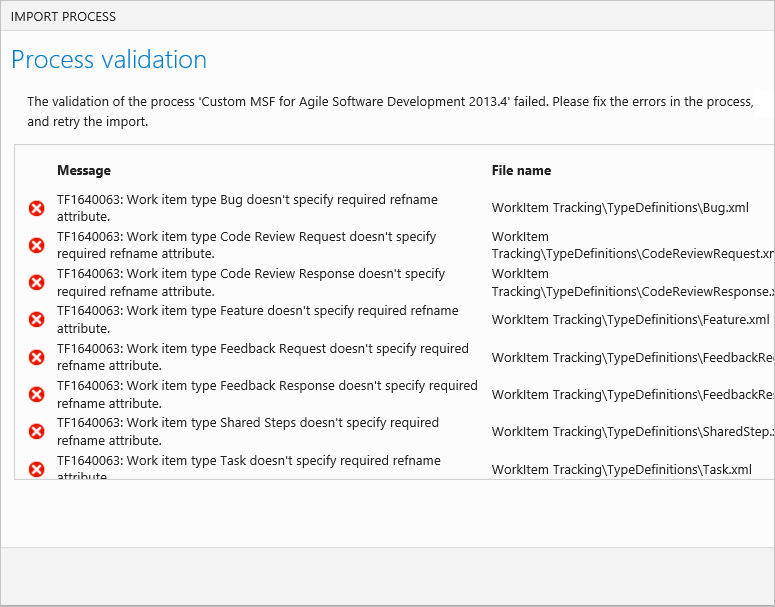Screen dimensions: 775x607
Task: Click error icon for Shared Steps row
Action: (37, 431)
